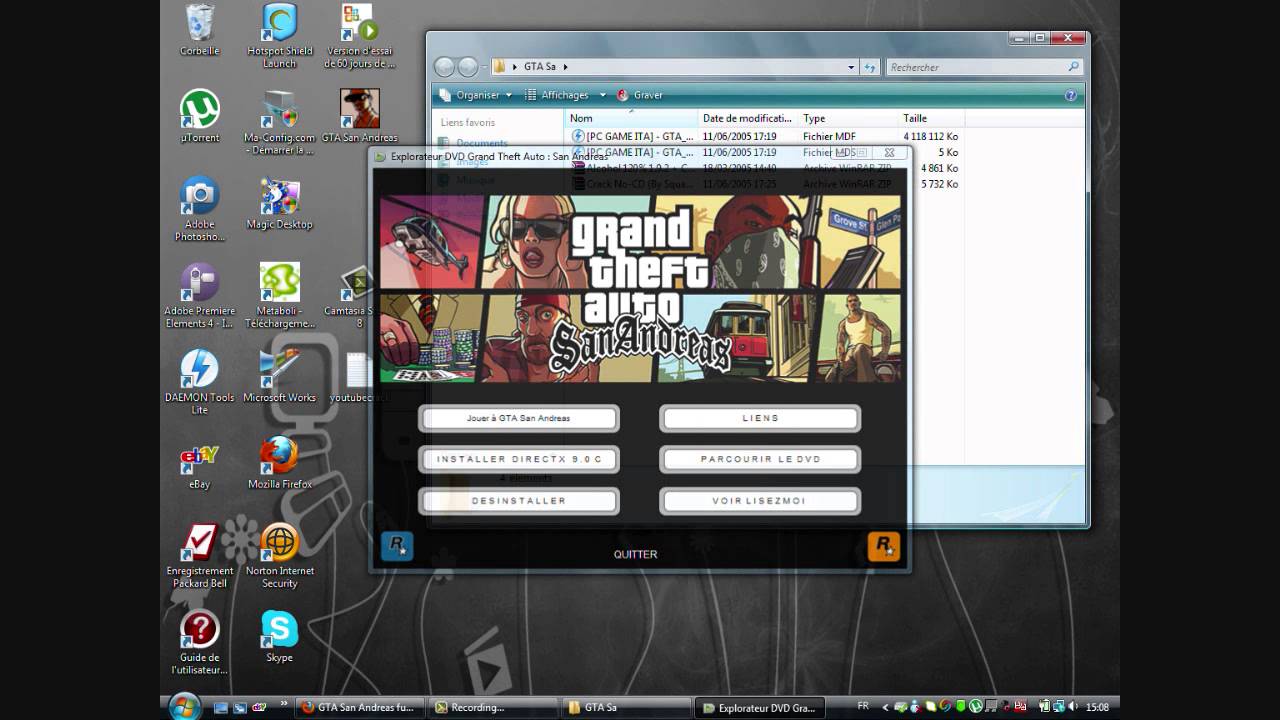1280x720 pixels.
Task: Sort files by Type column header
Action: click(x=848, y=118)
